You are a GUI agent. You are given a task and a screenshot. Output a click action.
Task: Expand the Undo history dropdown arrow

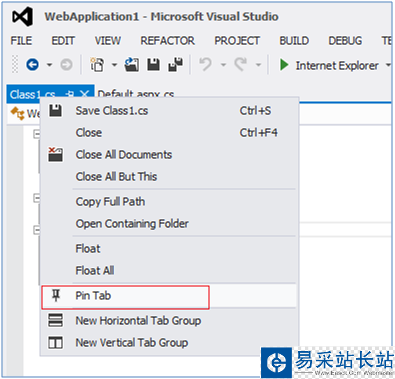(223, 65)
